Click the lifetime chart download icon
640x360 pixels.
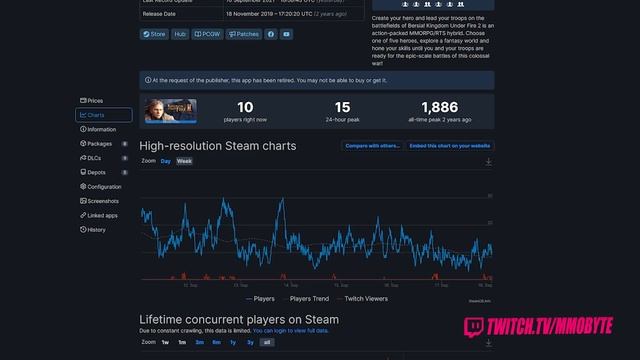coord(488,343)
